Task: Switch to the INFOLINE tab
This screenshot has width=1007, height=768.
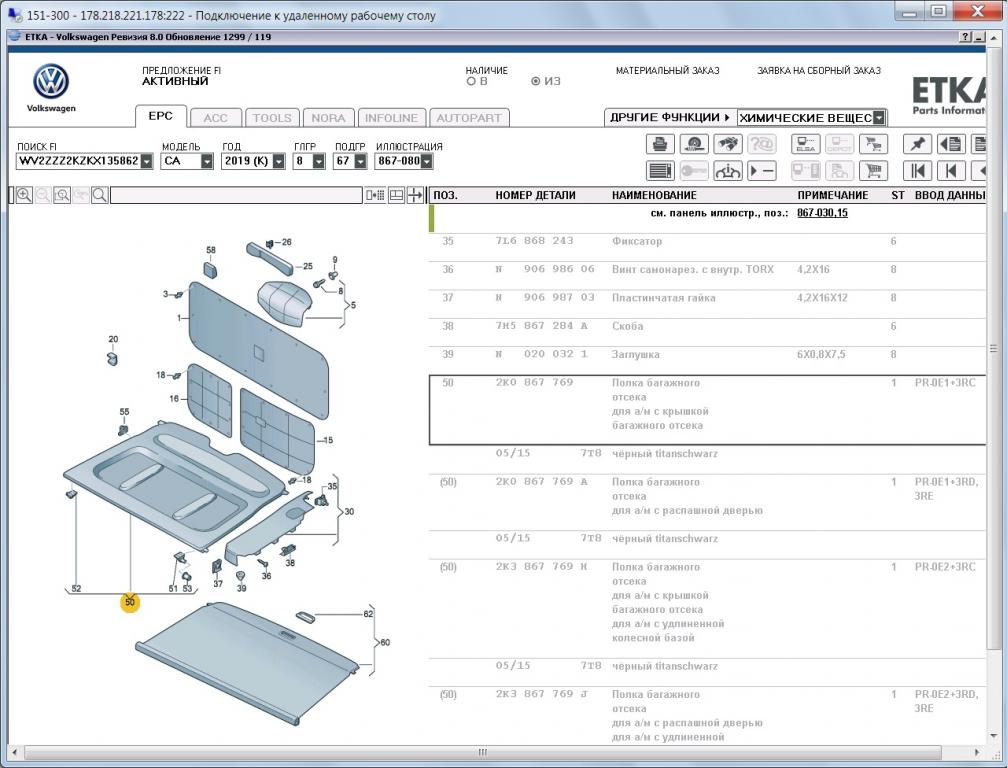Action: [x=391, y=118]
